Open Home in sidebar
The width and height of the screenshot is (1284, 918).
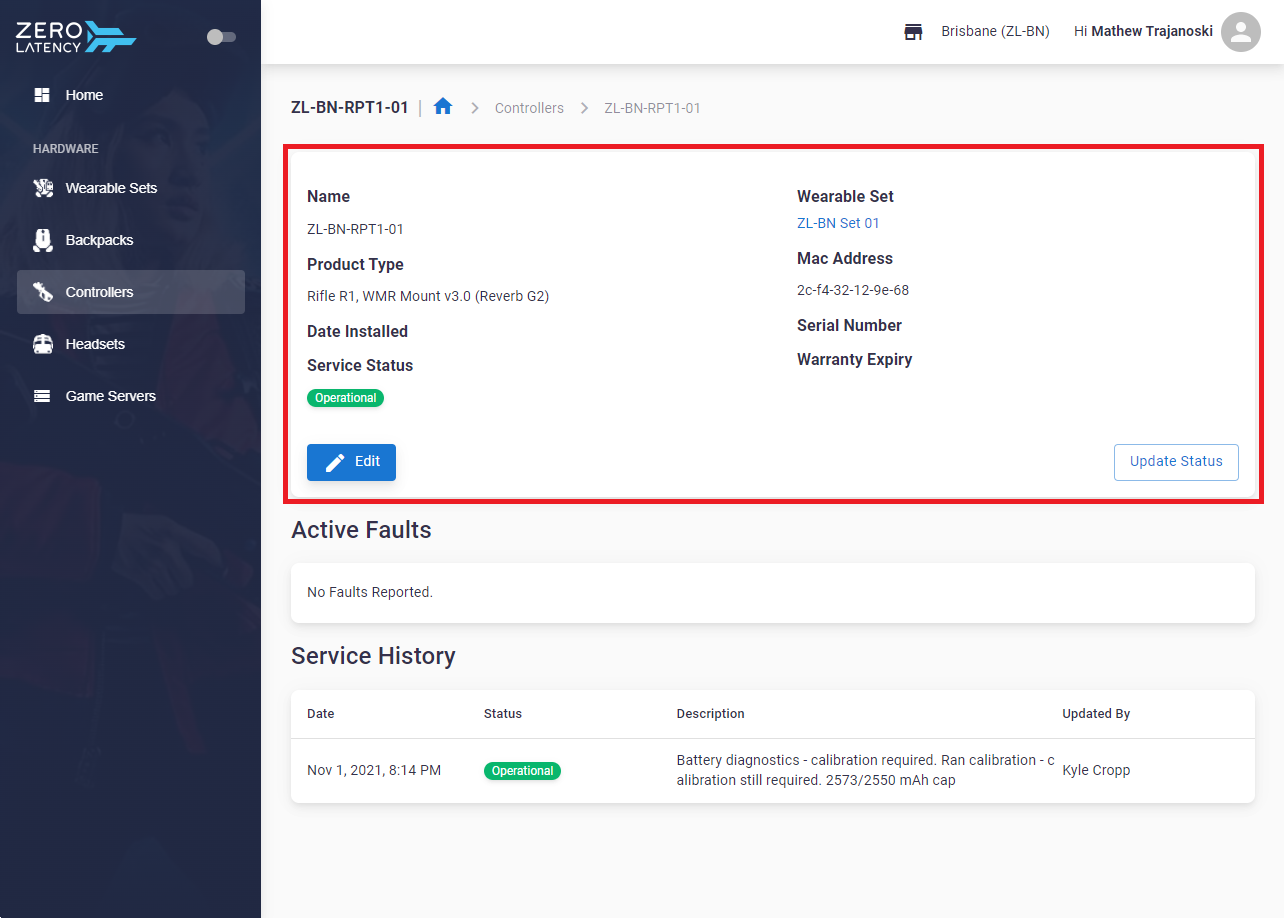point(131,95)
